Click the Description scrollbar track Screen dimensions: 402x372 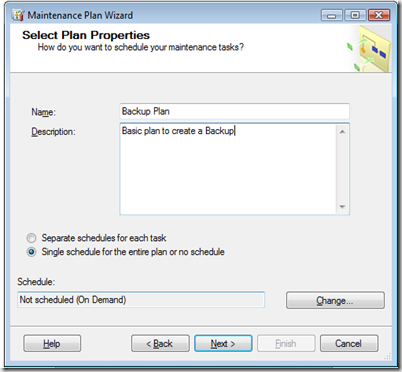342,169
